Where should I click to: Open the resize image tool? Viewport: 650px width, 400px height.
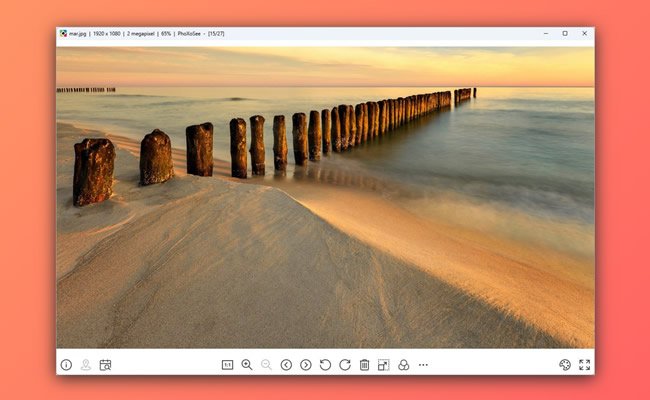click(x=384, y=365)
